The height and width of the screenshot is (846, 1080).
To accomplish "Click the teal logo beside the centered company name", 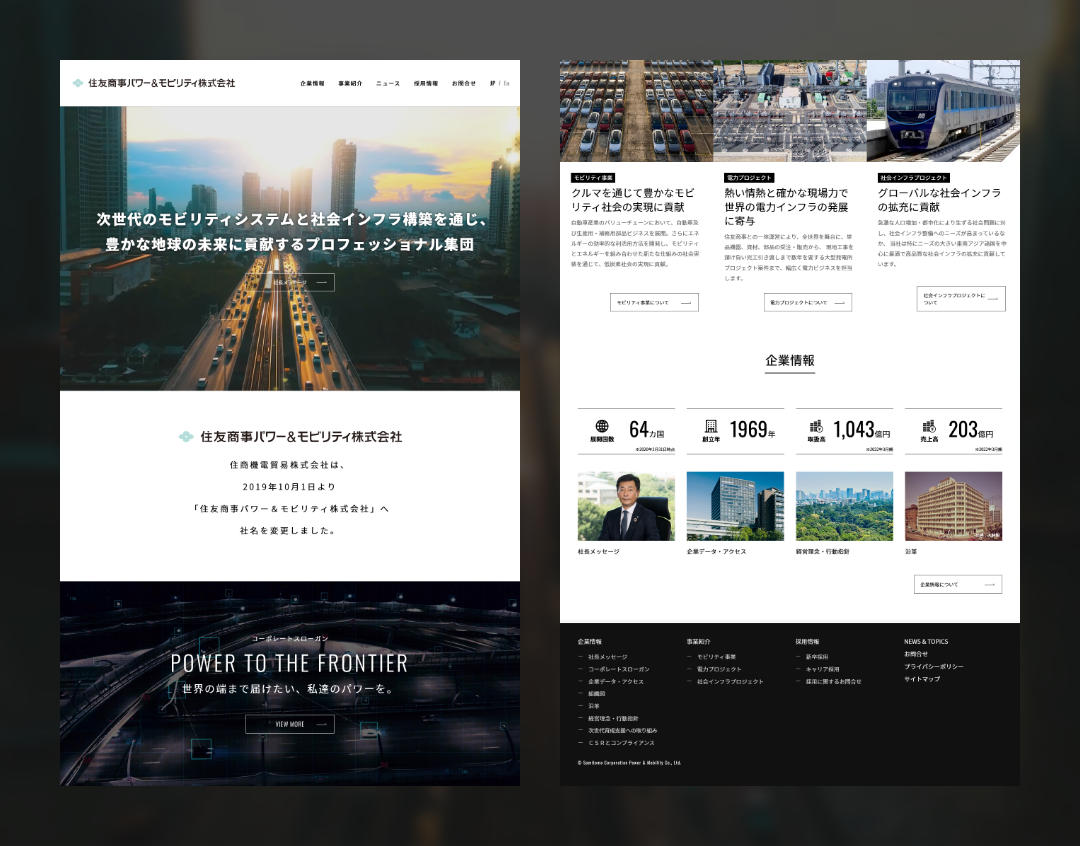I will [185, 437].
